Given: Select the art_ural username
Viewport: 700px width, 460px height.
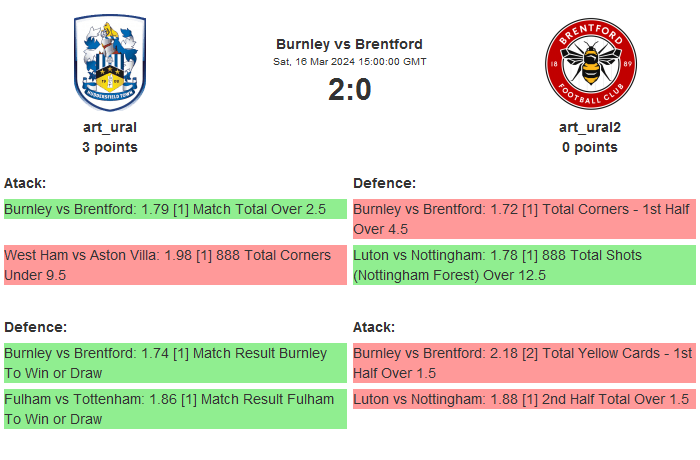Looking at the screenshot, I should coord(110,127).
